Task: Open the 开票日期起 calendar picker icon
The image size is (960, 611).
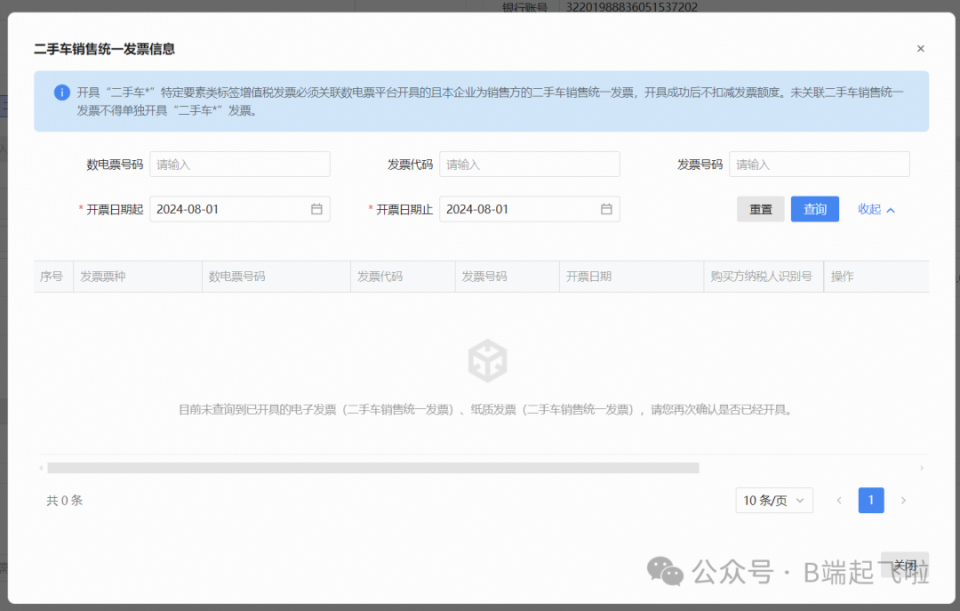Action: coord(319,209)
